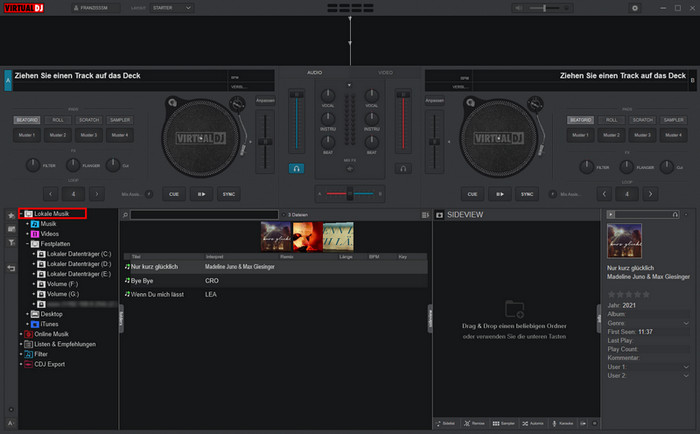Image resolution: width=700 pixels, height=434 pixels.
Task: Switch to the AUDIO mixer tab
Action: tap(314, 72)
